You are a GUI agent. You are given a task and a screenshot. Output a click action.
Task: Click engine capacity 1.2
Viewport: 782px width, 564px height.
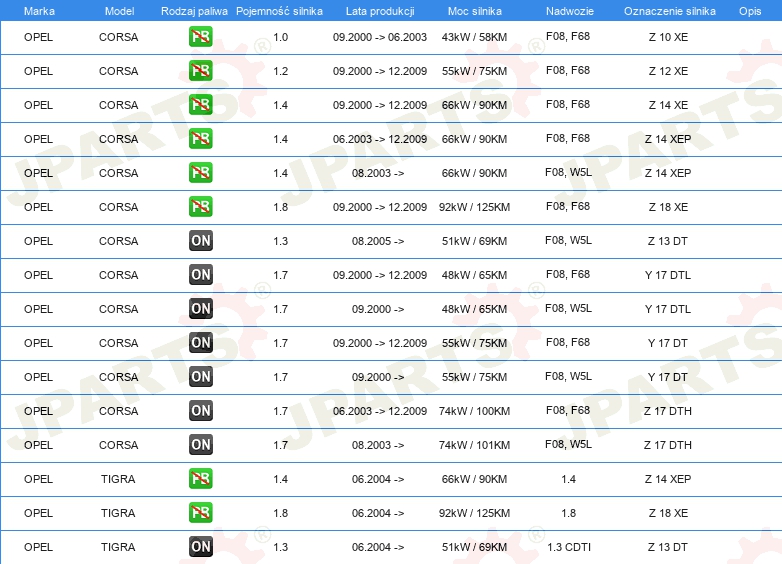281,71
